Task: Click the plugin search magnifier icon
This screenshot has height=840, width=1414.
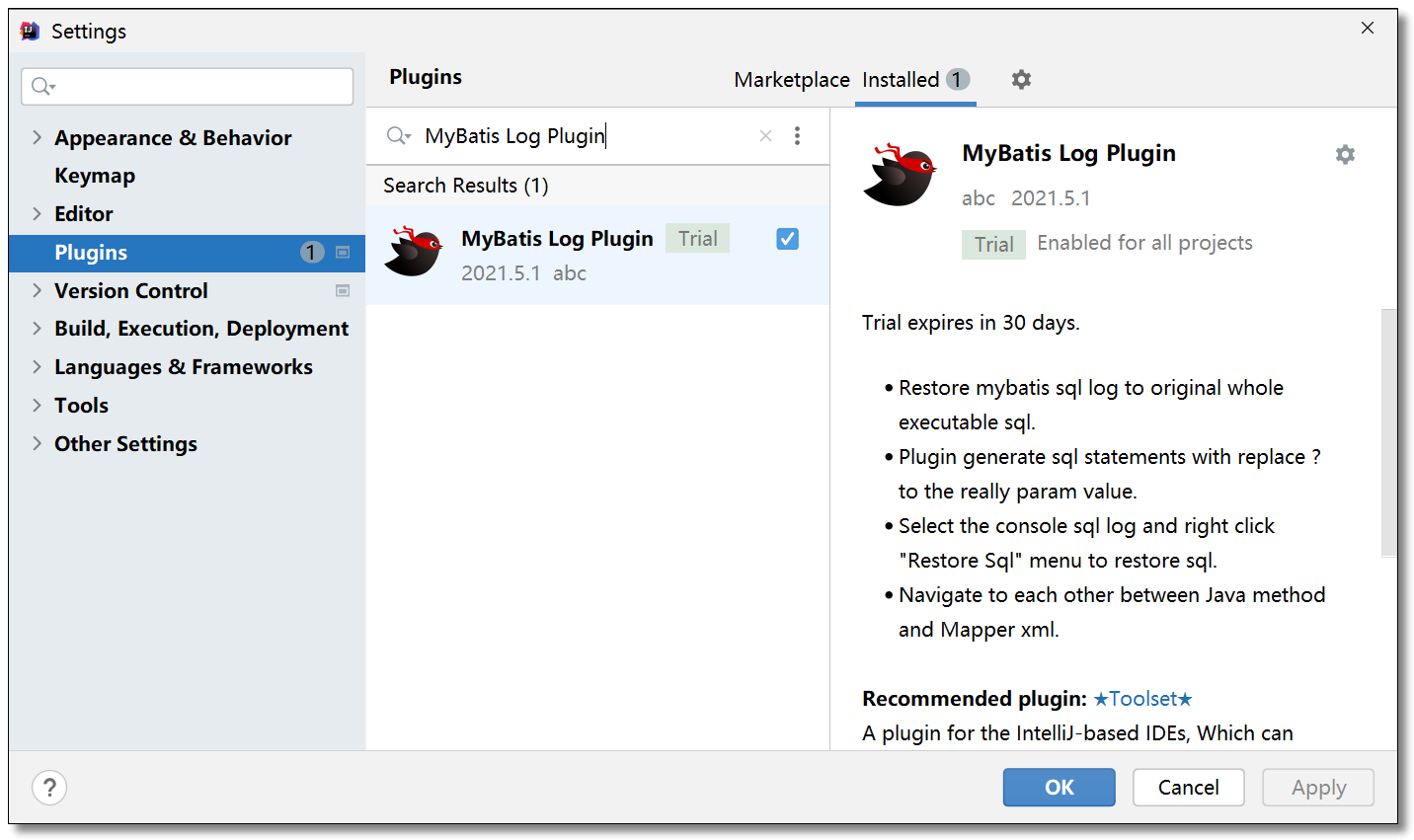Action: click(398, 135)
